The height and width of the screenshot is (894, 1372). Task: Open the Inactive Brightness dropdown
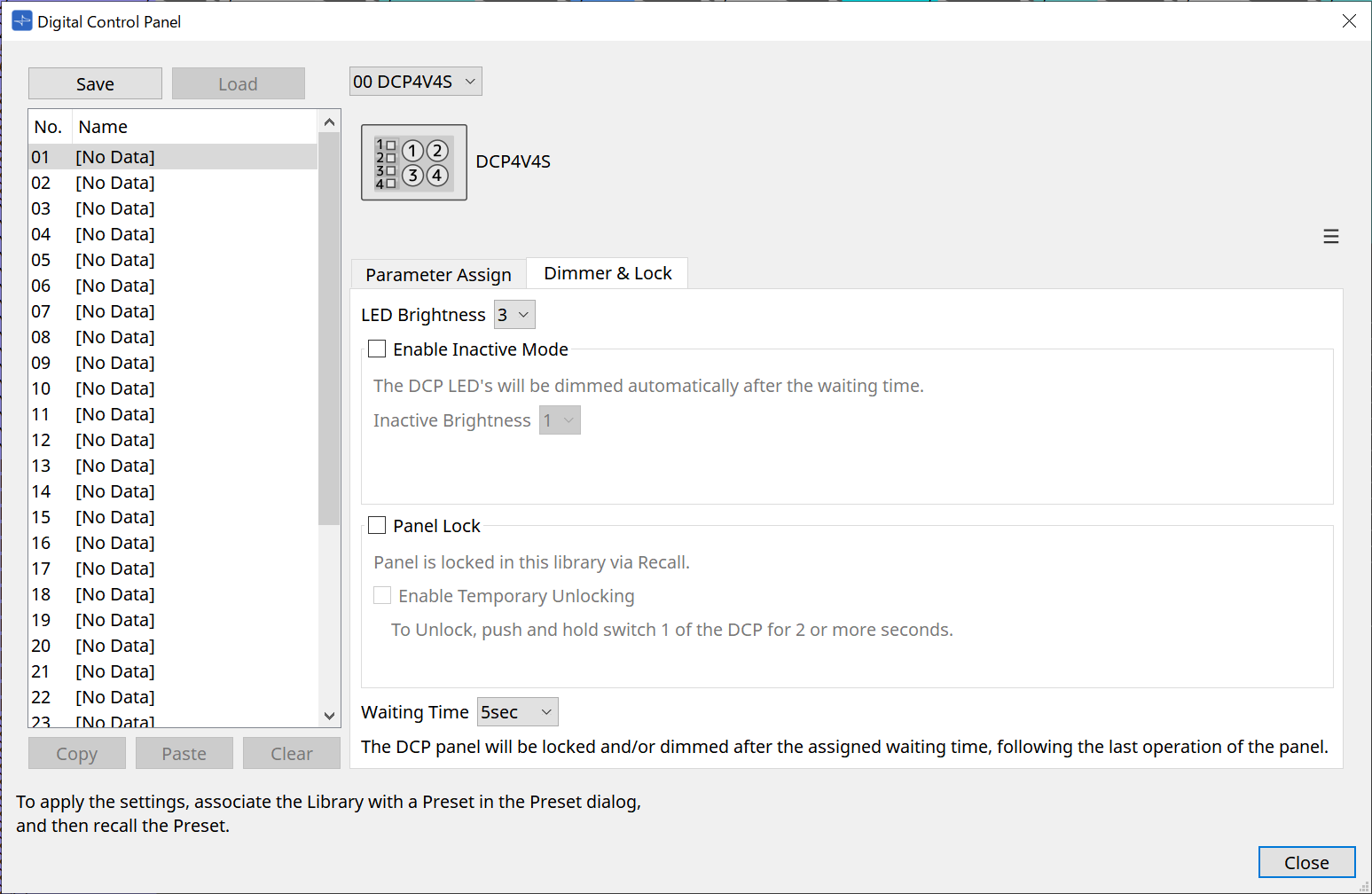pos(560,420)
